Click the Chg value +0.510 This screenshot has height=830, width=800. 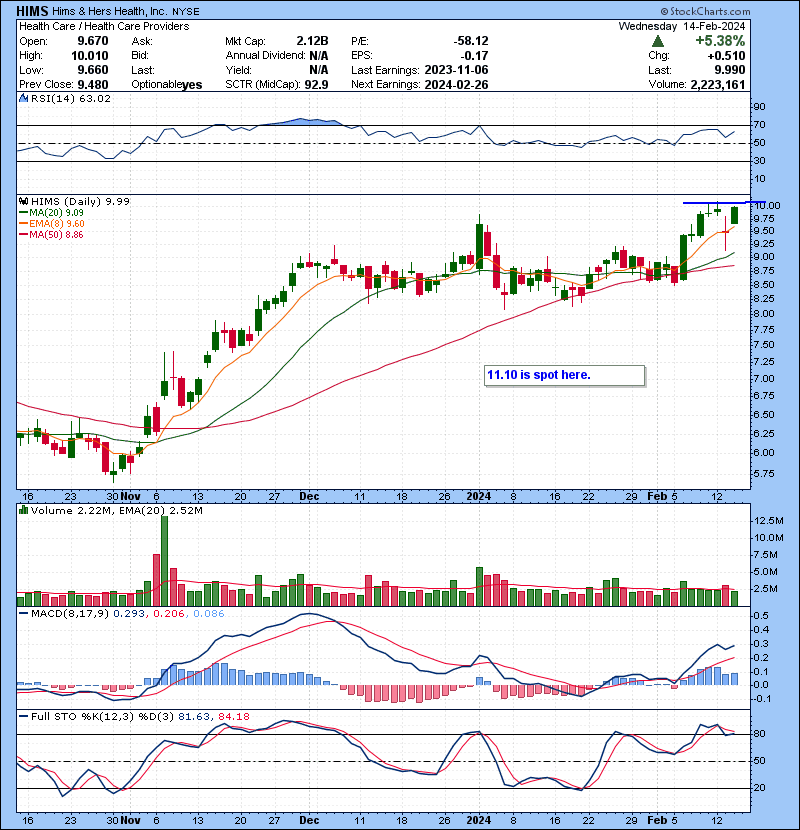(x=726, y=56)
